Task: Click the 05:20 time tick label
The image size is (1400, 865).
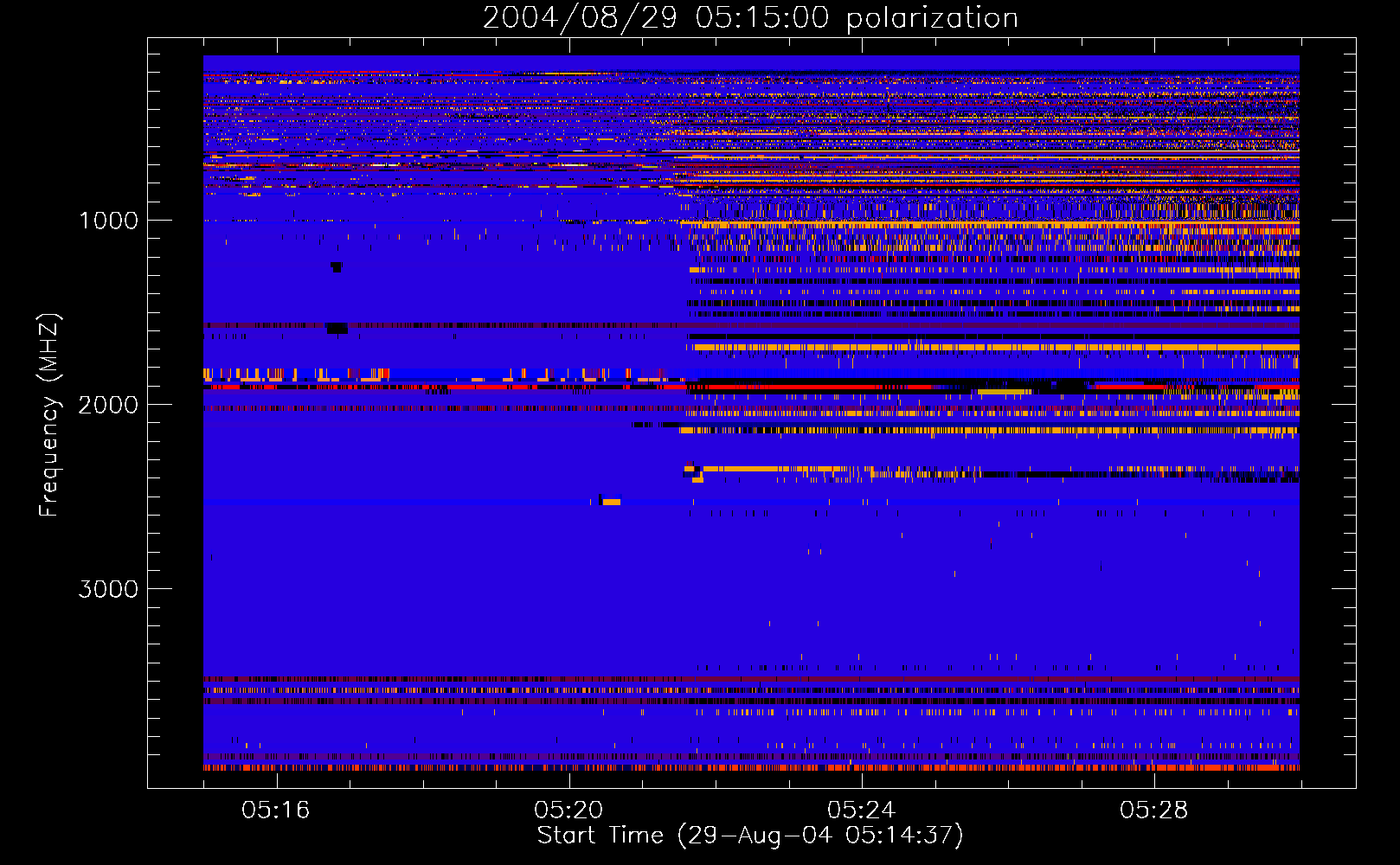Action: pos(568,810)
